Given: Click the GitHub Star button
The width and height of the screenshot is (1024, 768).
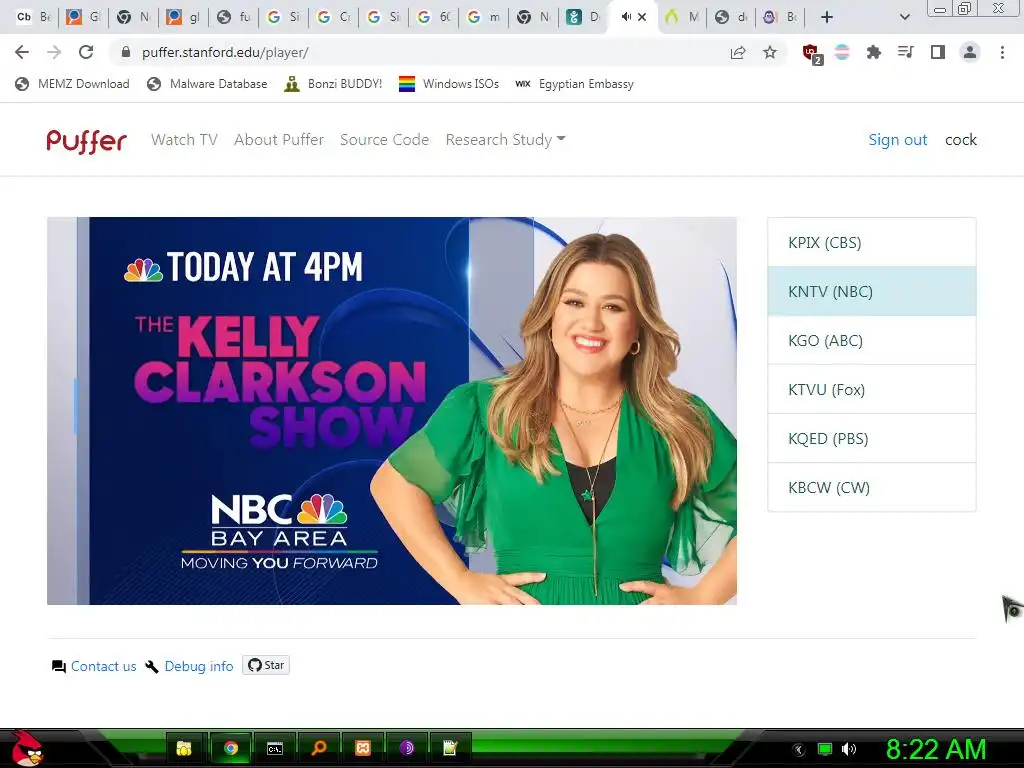Looking at the screenshot, I should [266, 665].
